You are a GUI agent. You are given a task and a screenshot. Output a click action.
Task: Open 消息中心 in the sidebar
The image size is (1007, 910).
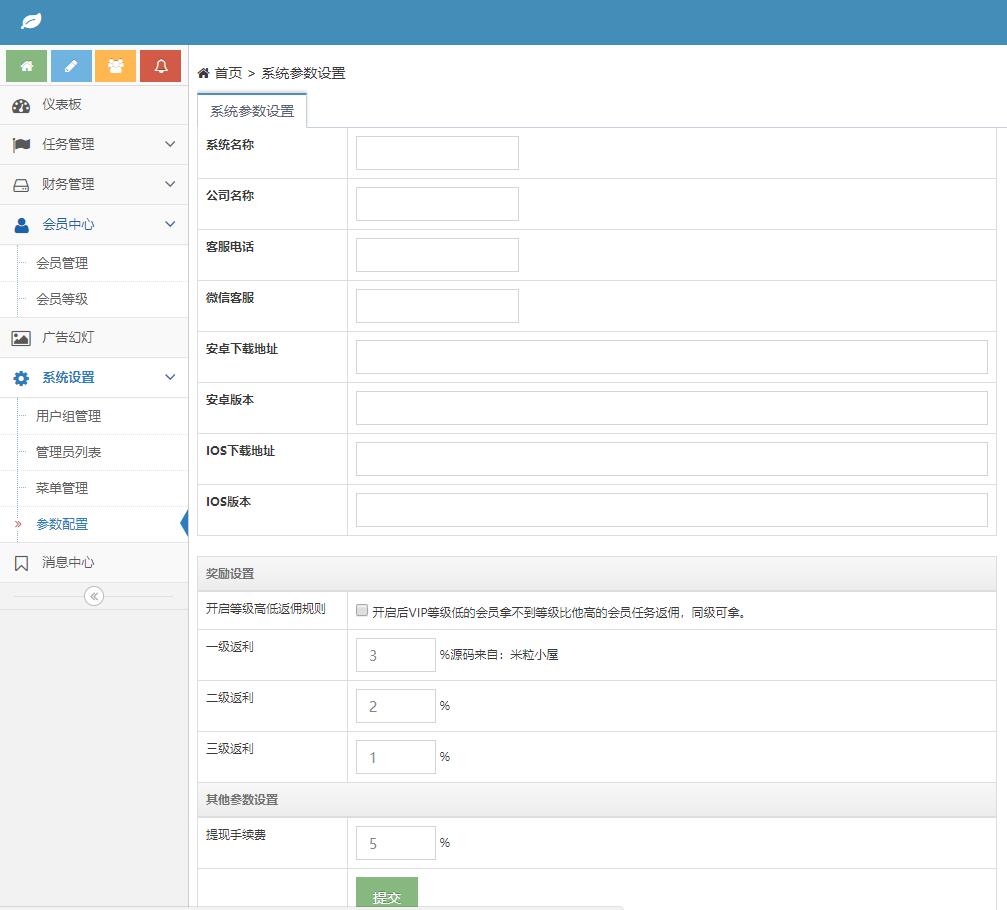67,563
